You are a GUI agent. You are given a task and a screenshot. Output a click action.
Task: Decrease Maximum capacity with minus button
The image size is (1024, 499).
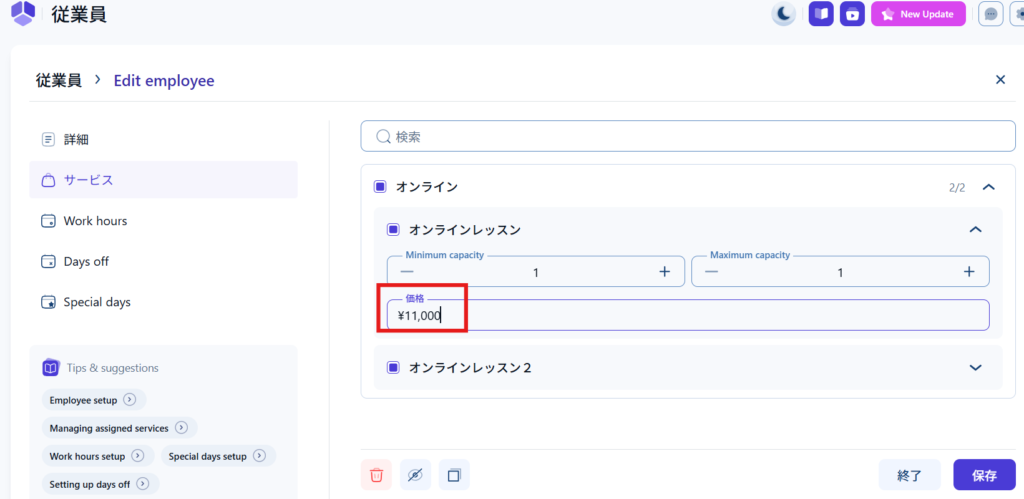(712, 272)
